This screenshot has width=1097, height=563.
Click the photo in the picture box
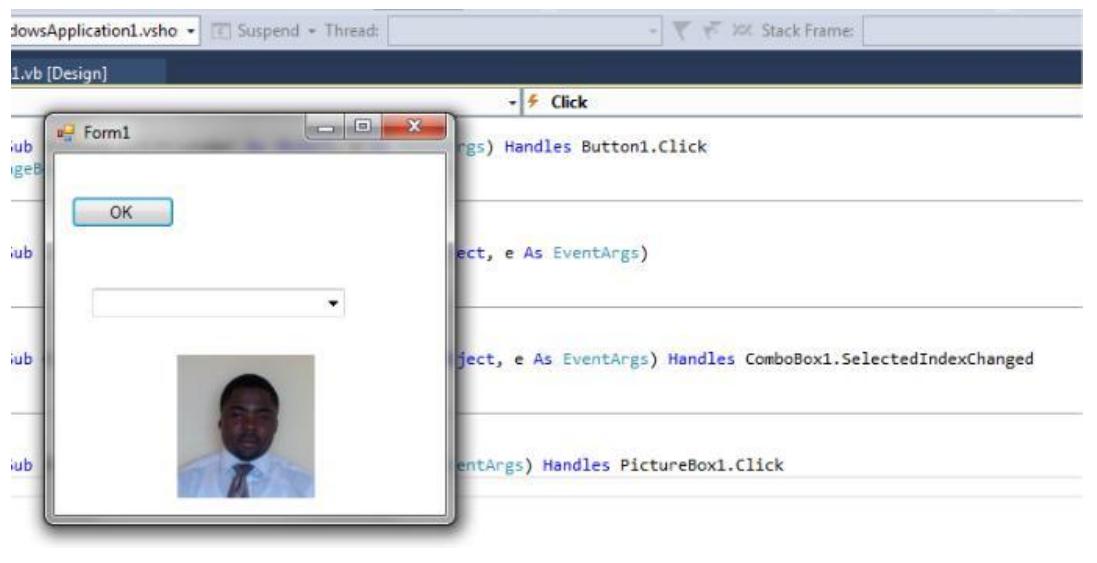(246, 426)
